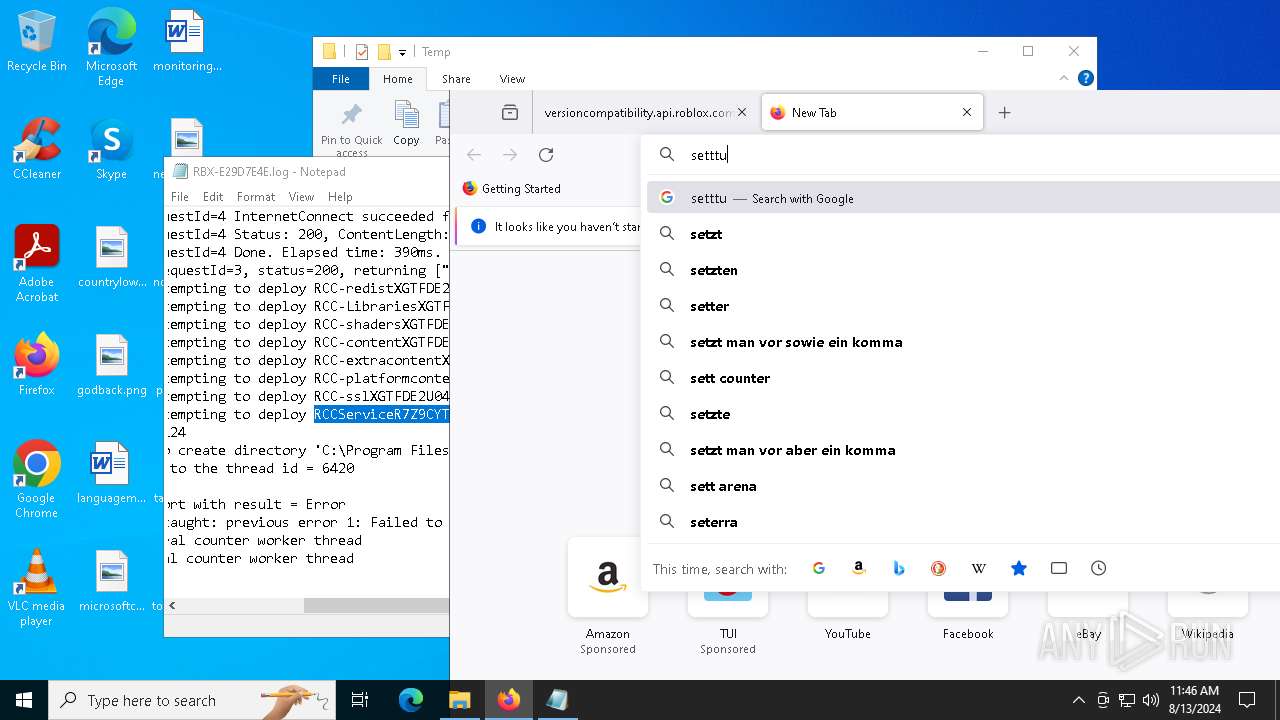Click the Copy button in Explorer ribbon
The width and height of the screenshot is (1280, 720).
406,124
